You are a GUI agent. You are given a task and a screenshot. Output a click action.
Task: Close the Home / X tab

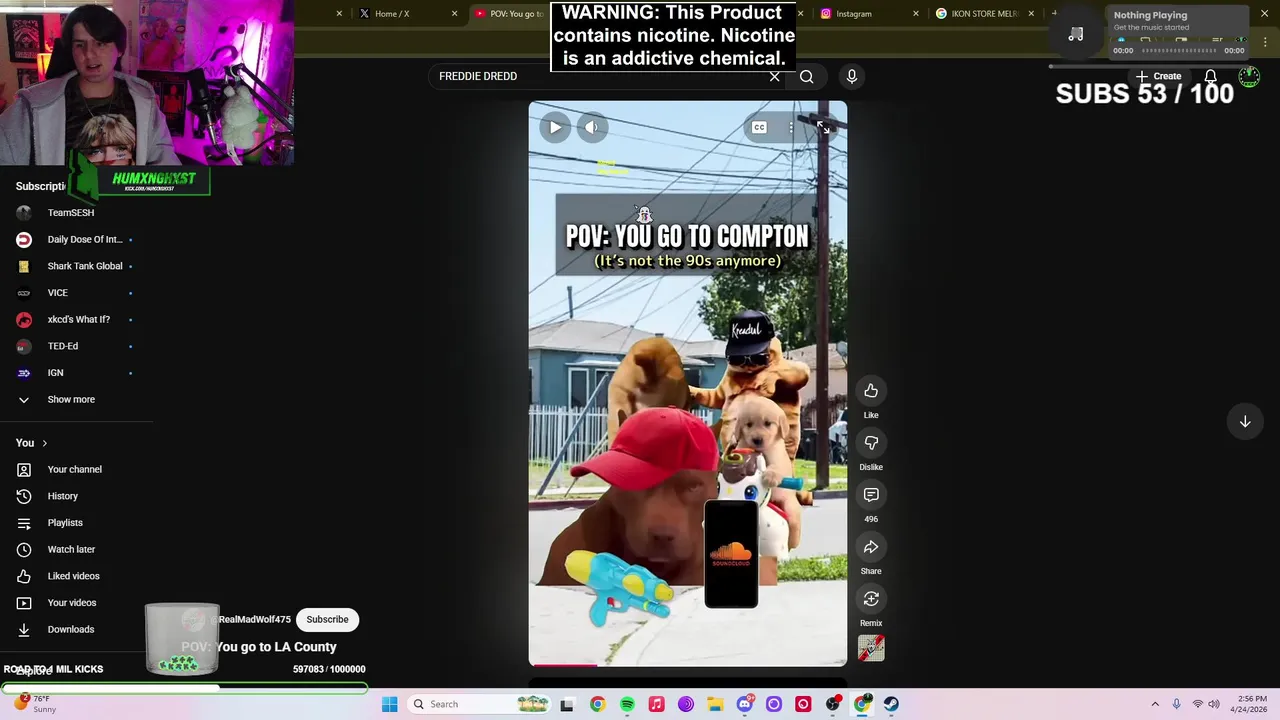click(x=454, y=14)
